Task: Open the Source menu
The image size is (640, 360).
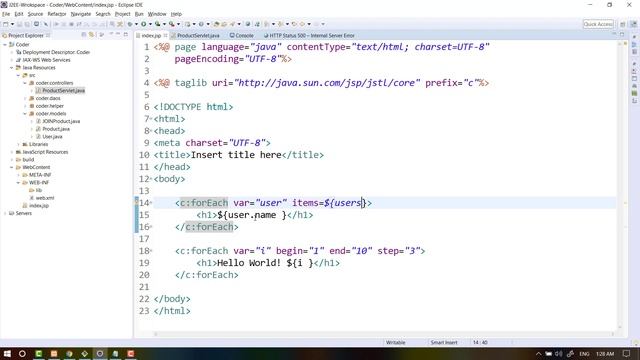Action: coord(35,14)
